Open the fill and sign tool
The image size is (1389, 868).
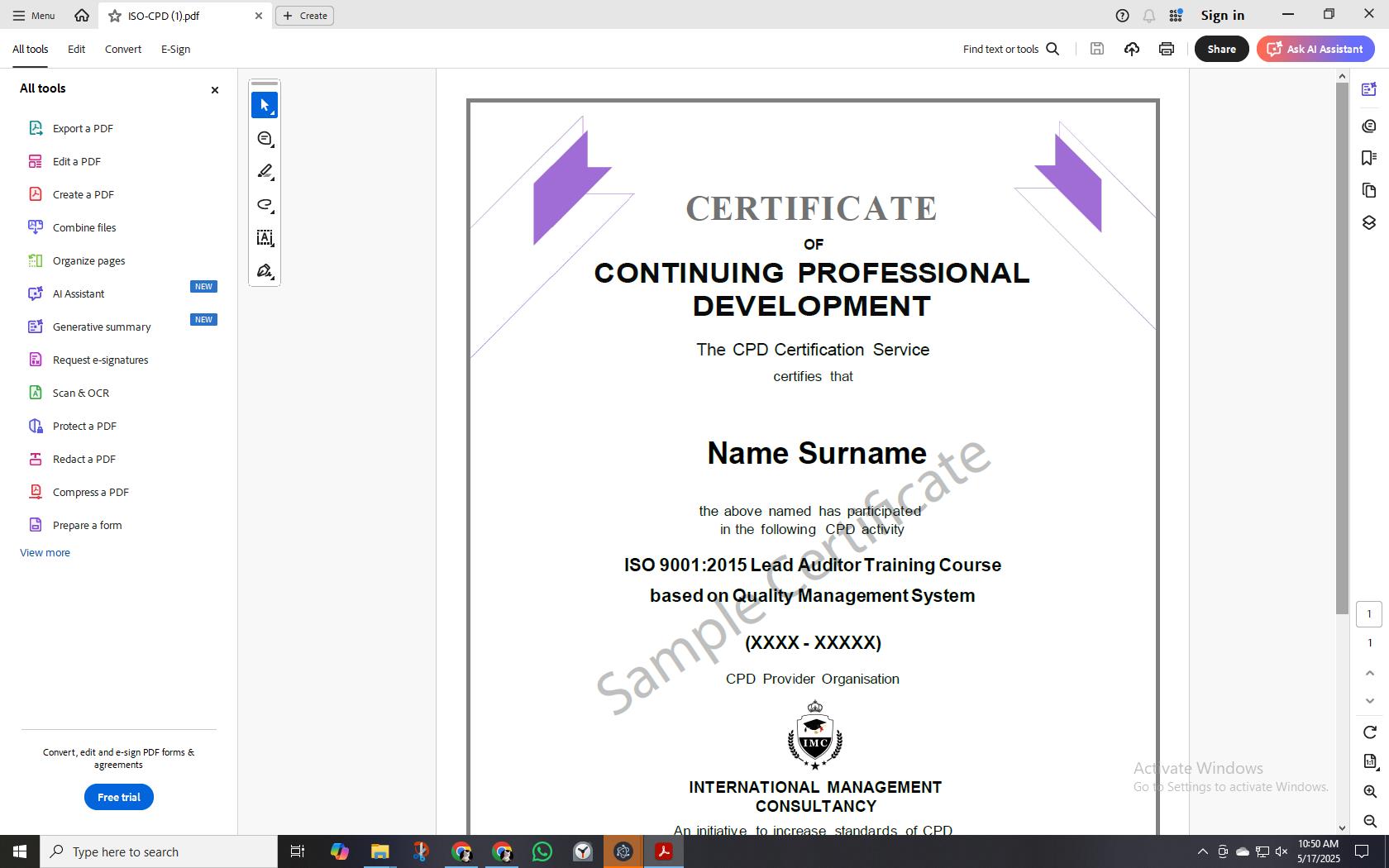click(265, 271)
